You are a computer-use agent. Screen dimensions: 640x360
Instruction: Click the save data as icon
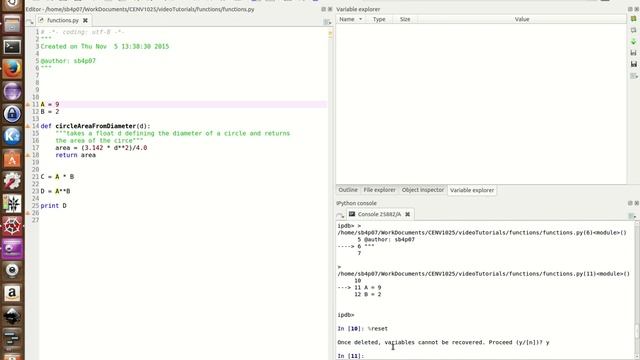(x=633, y=64)
